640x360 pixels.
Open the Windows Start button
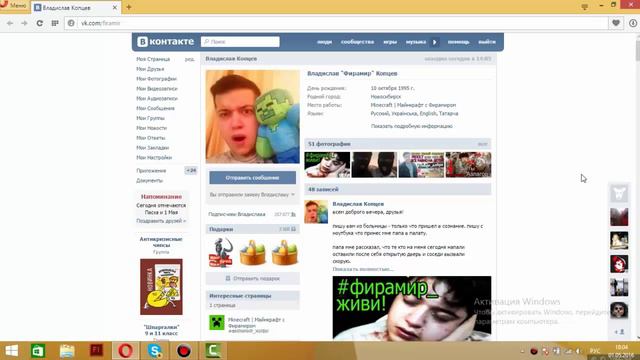[x=11, y=351]
